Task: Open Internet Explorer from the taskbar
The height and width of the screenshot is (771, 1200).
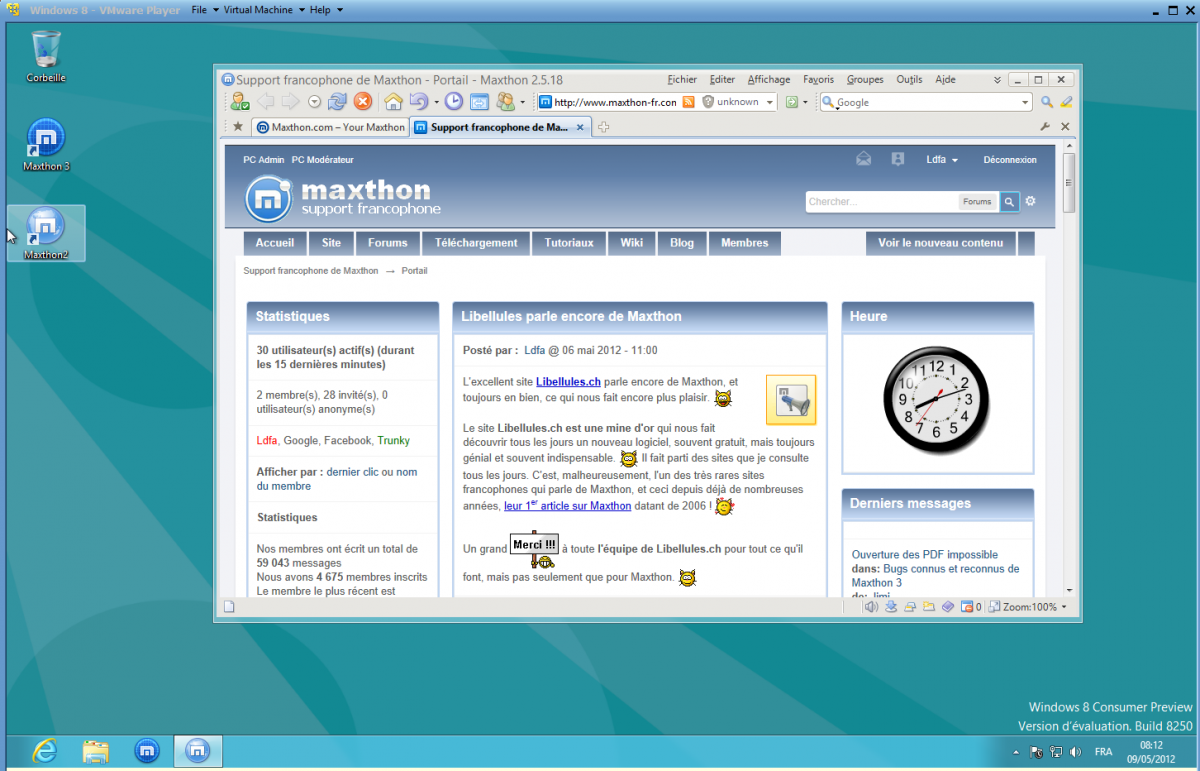Action: [x=44, y=750]
